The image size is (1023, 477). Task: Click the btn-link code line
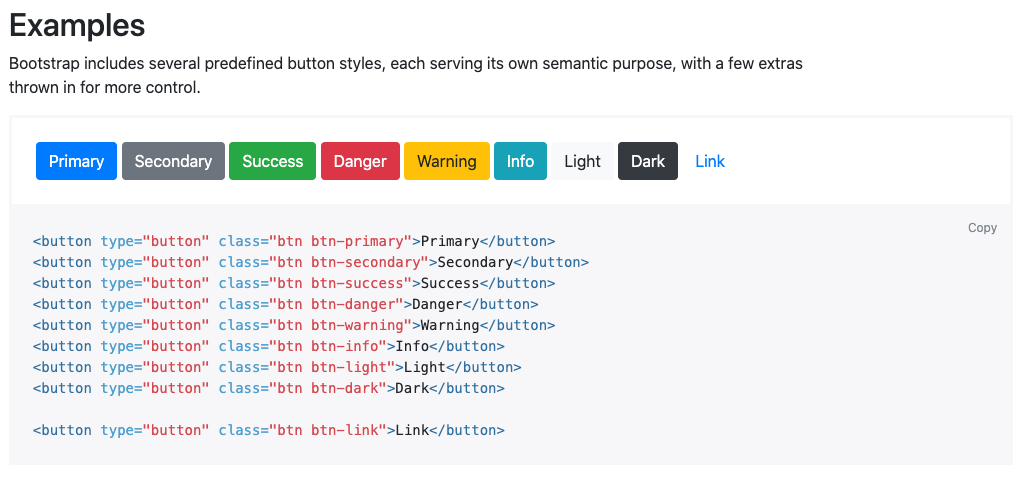269,430
